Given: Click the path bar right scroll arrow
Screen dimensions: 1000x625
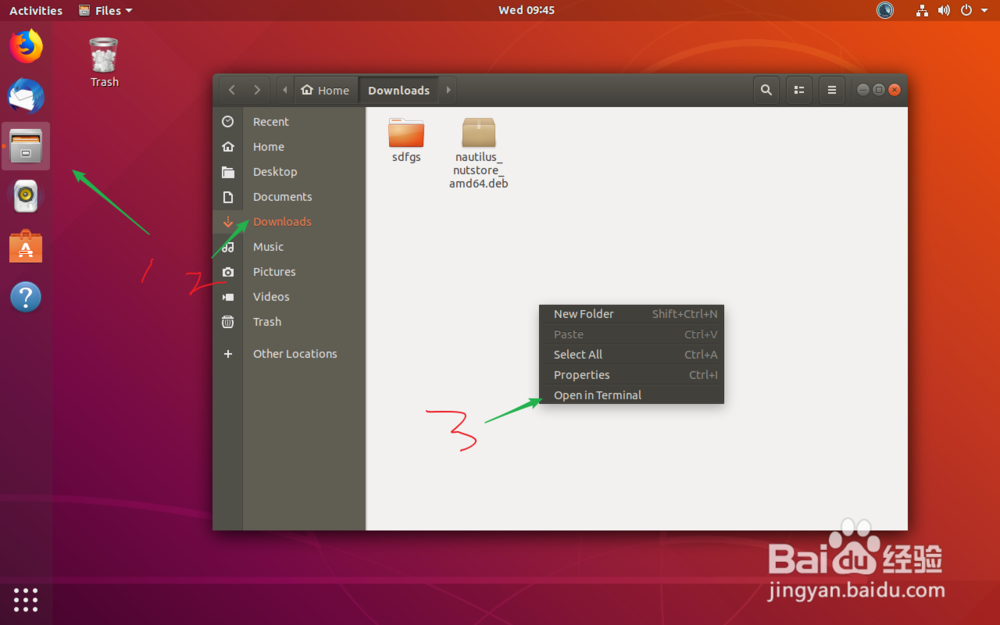Looking at the screenshot, I should click(x=448, y=90).
